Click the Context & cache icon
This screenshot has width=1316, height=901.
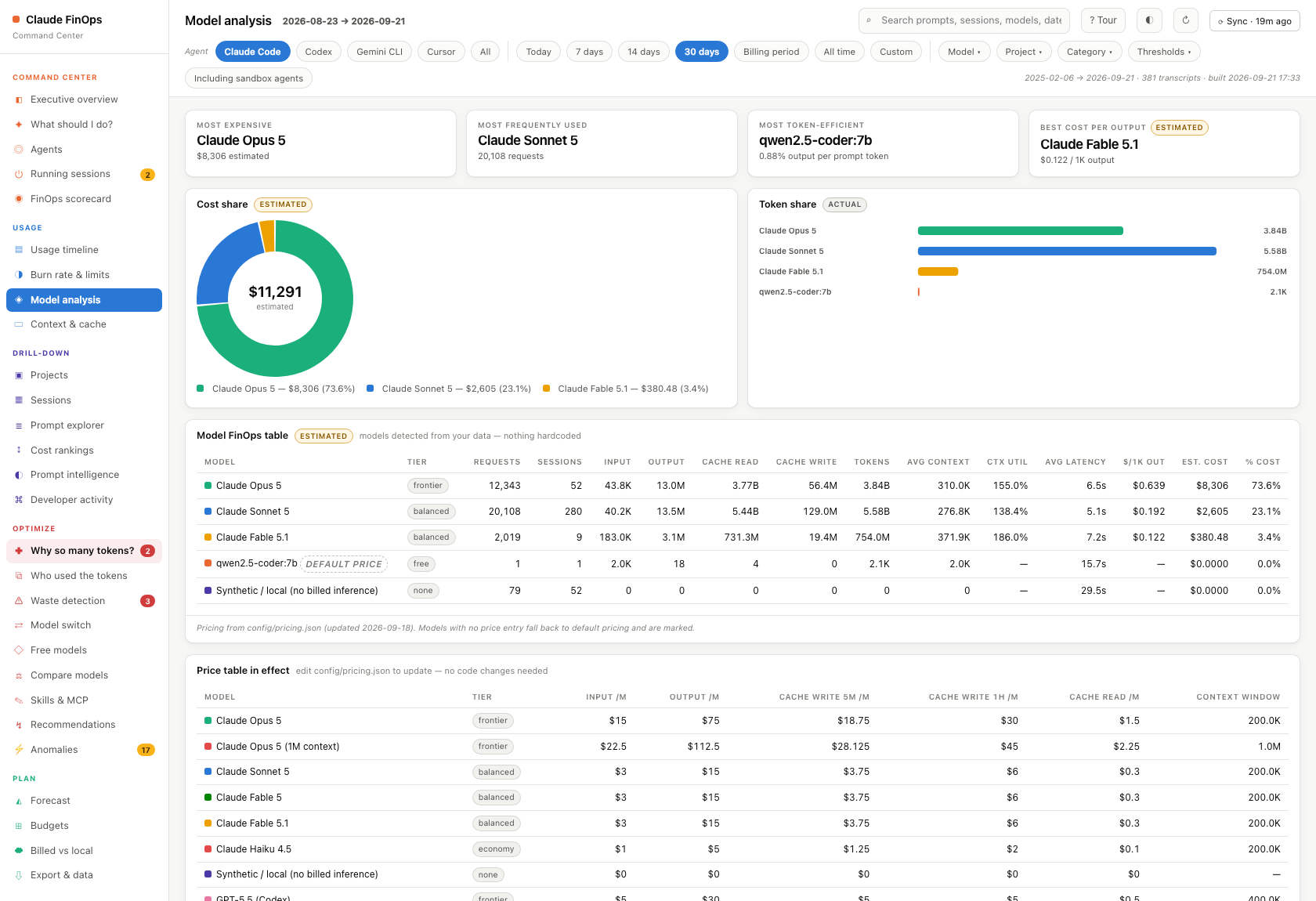pyautogui.click(x=19, y=324)
